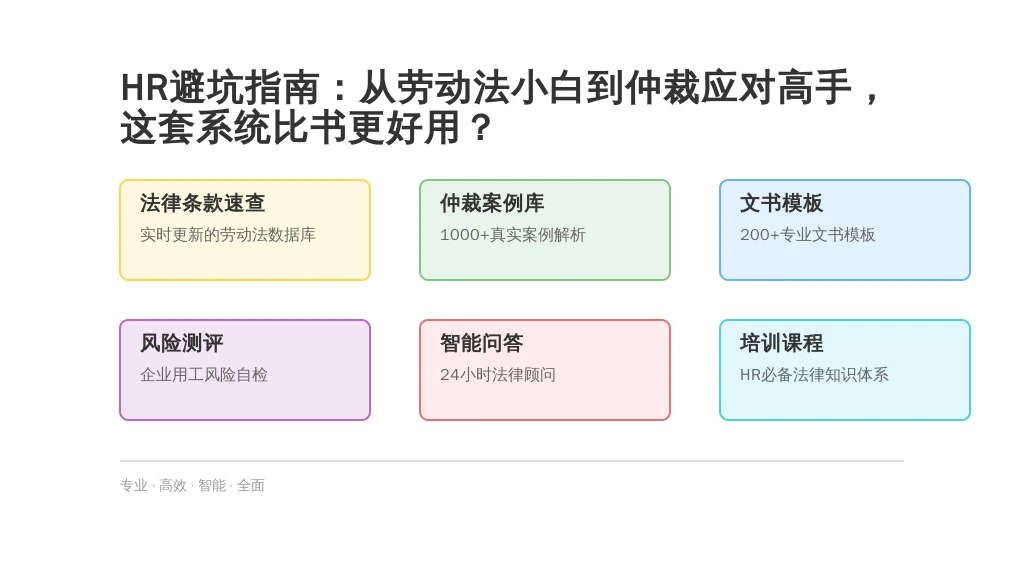
Task: Click the slide headline starting with HR避坑指南
Action: (501, 107)
